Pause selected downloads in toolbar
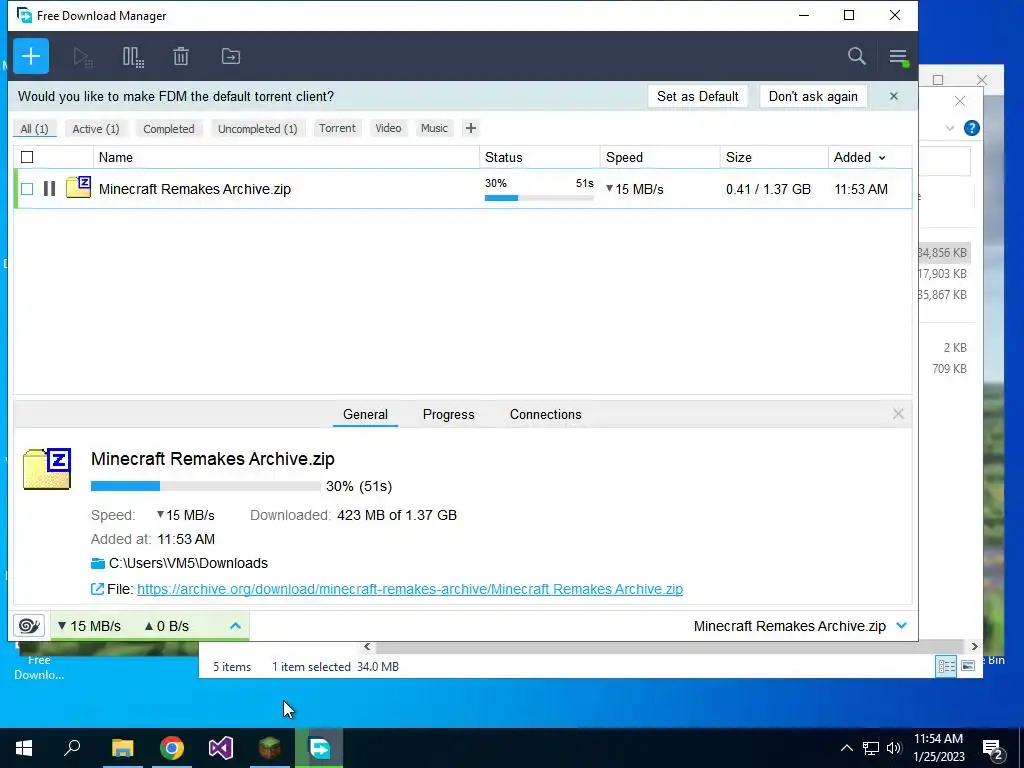 [133, 57]
